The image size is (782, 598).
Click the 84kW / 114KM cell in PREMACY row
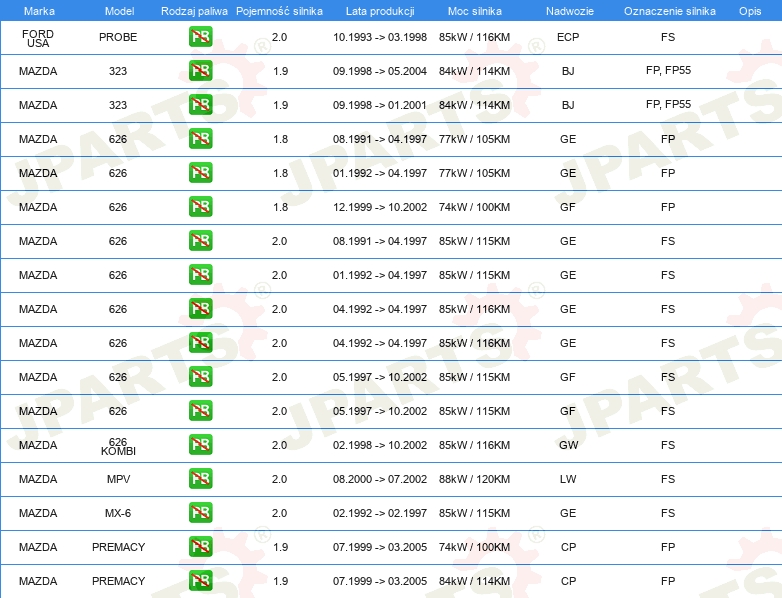(474, 581)
